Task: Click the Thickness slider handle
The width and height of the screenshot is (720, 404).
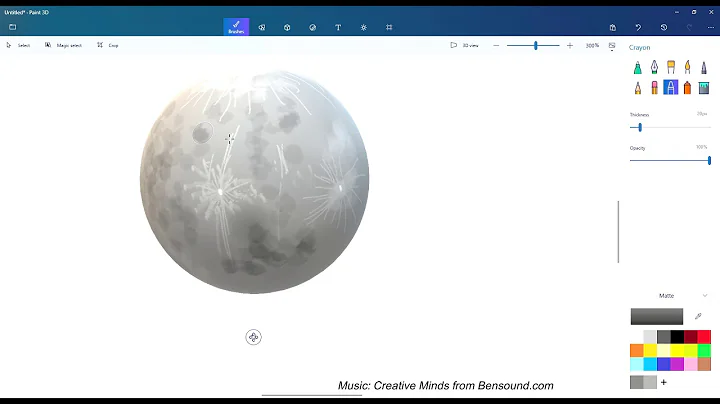Action: tap(640, 127)
